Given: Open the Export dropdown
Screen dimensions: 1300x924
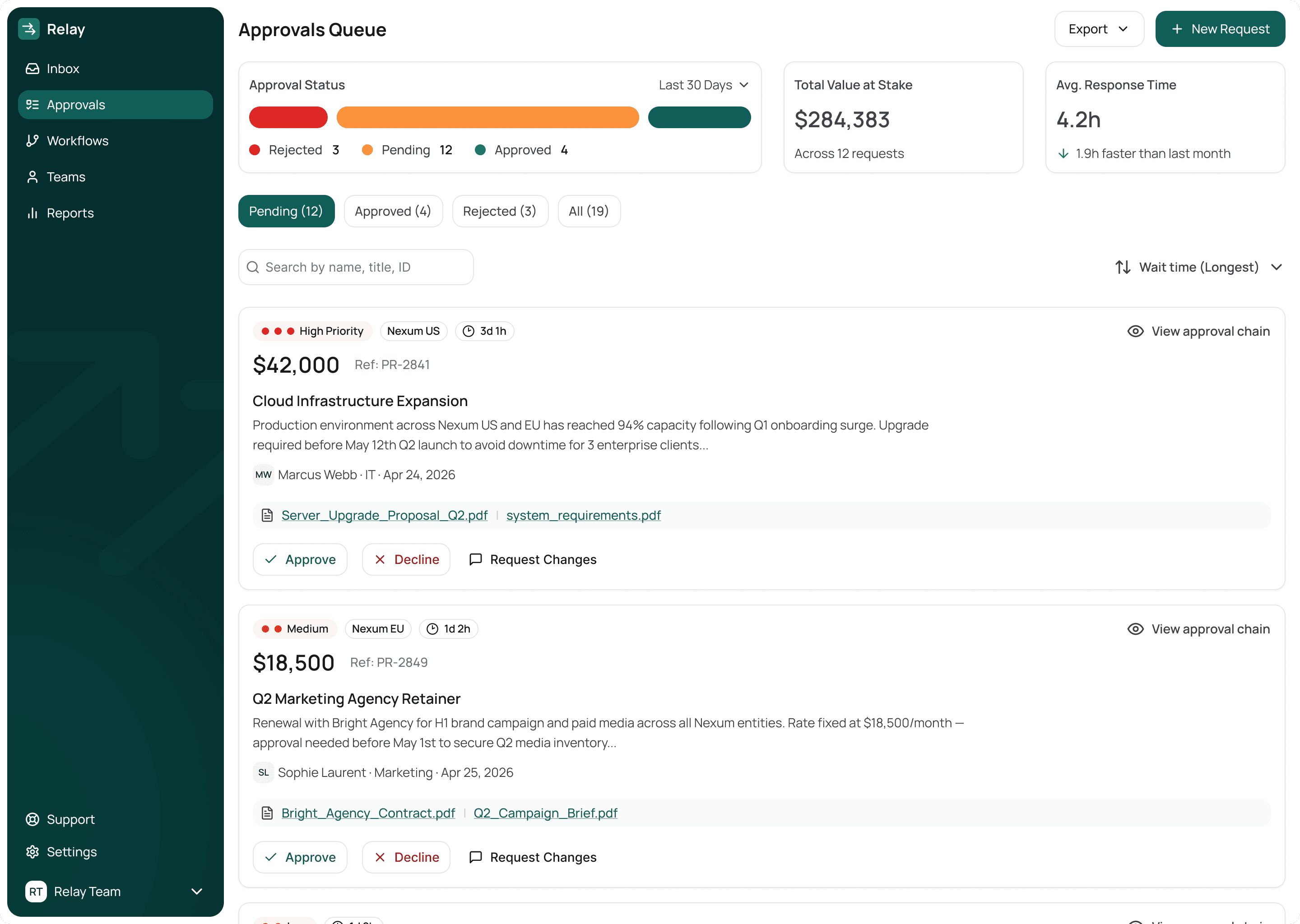Looking at the screenshot, I should tap(1099, 29).
